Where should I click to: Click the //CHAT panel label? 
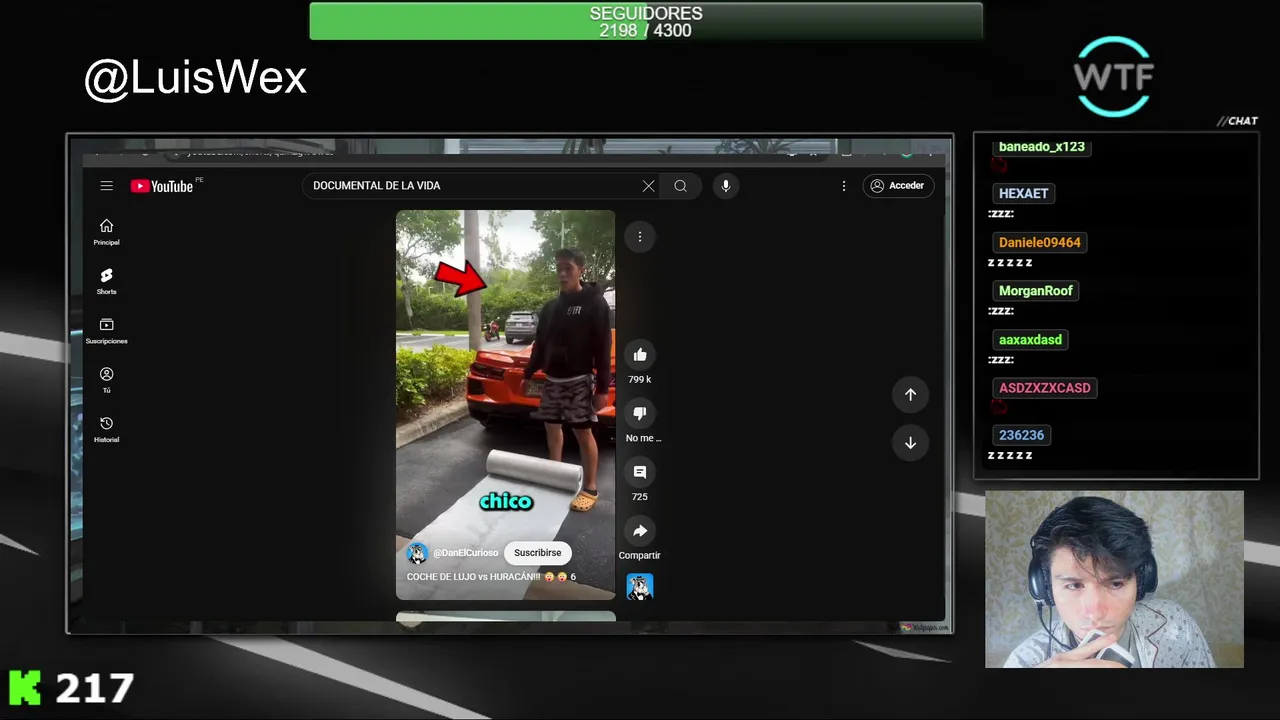(x=1237, y=121)
